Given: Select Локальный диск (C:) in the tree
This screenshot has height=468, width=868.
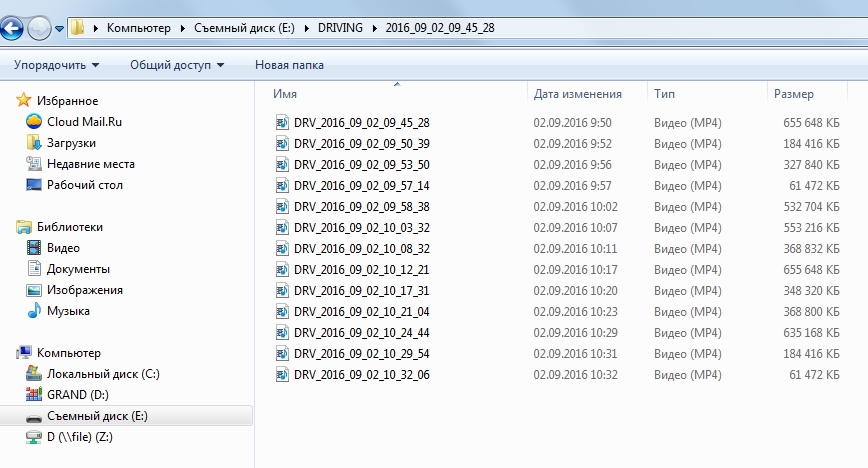Looking at the screenshot, I should (x=103, y=374).
